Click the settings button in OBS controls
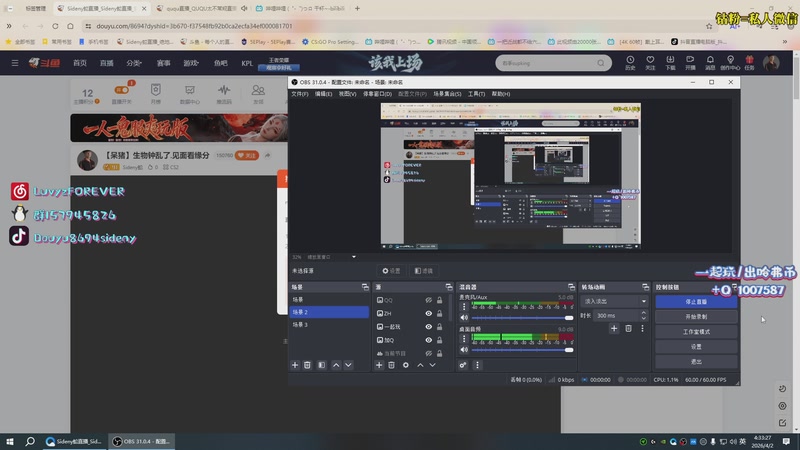The image size is (800, 450). 696,346
